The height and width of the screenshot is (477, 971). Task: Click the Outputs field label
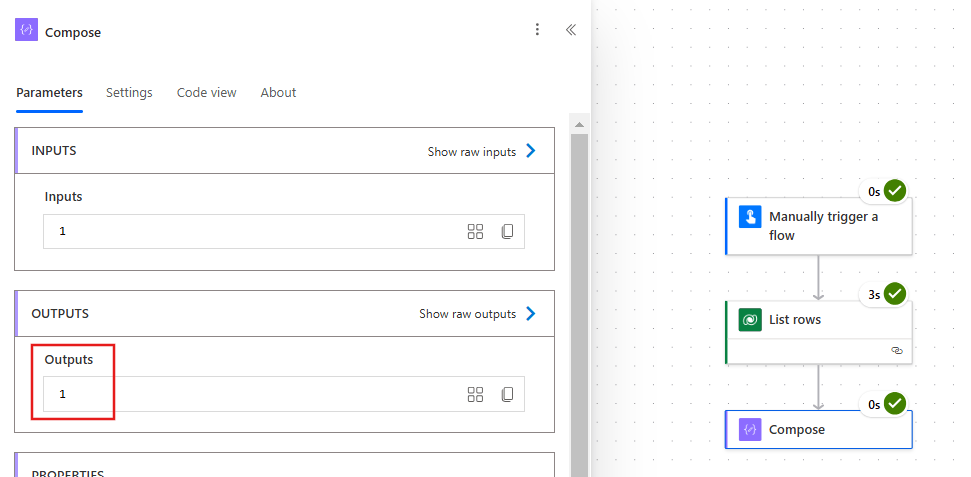(69, 360)
